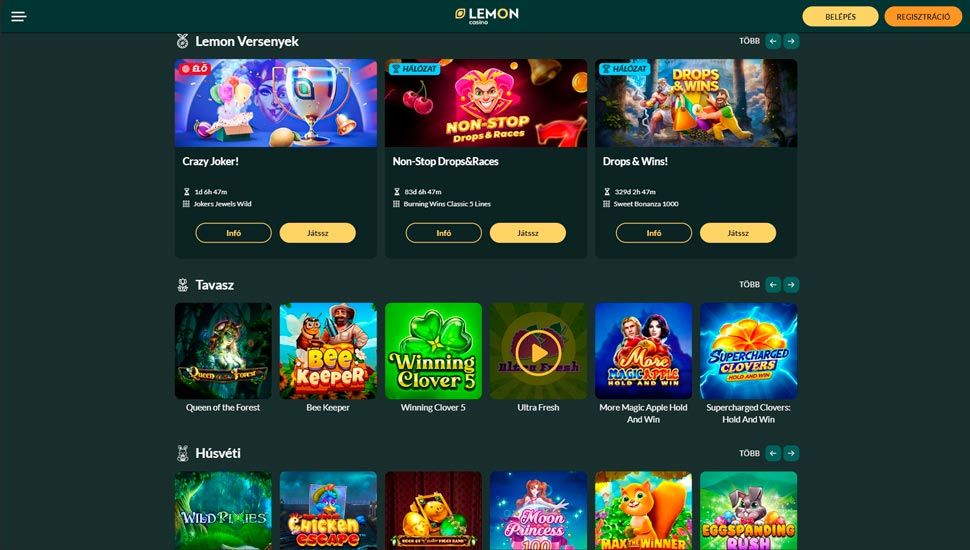Open the Moon Princess game thumbnail
The width and height of the screenshot is (970, 550).
coord(538,510)
